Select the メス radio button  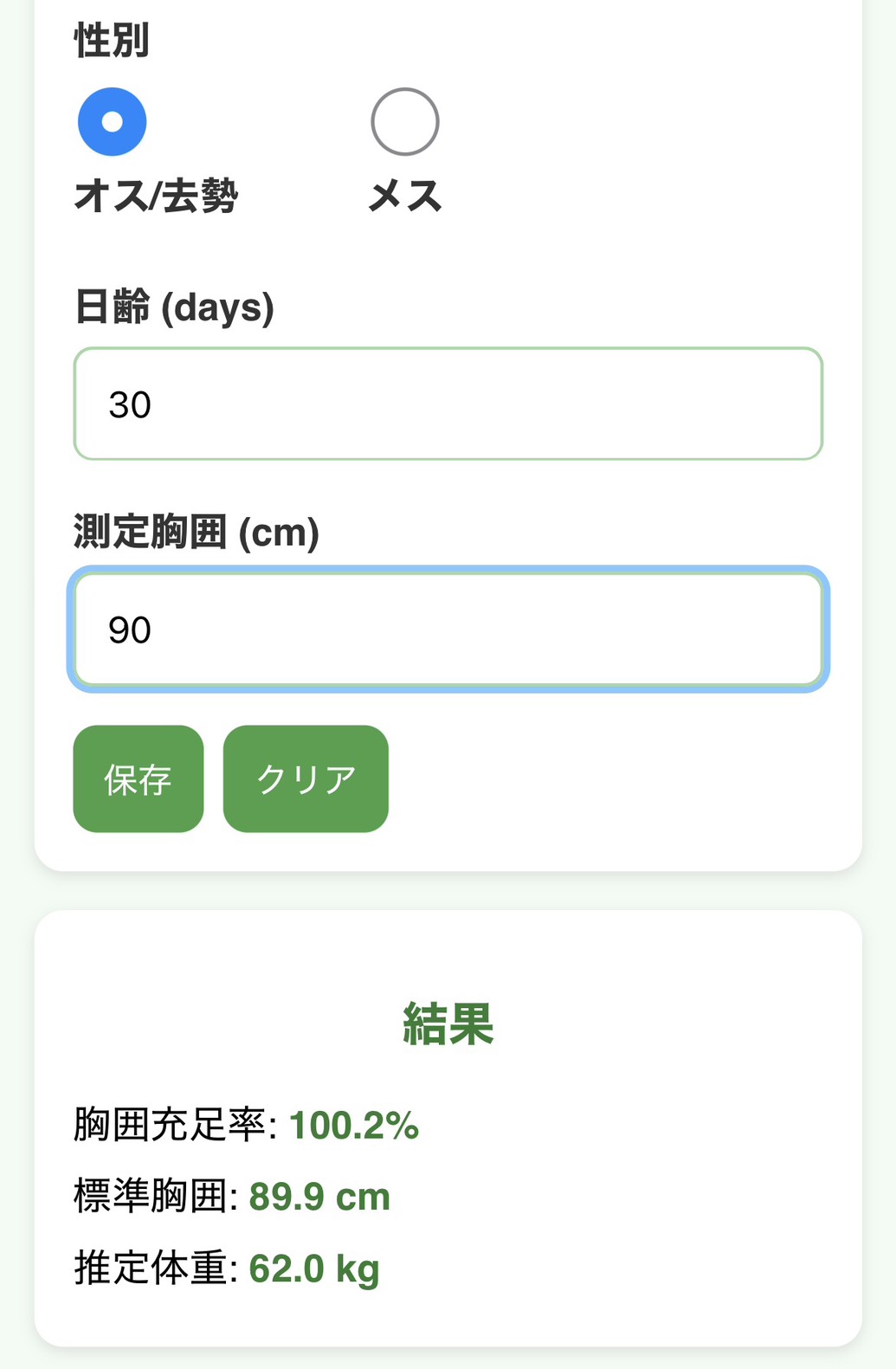tap(404, 122)
